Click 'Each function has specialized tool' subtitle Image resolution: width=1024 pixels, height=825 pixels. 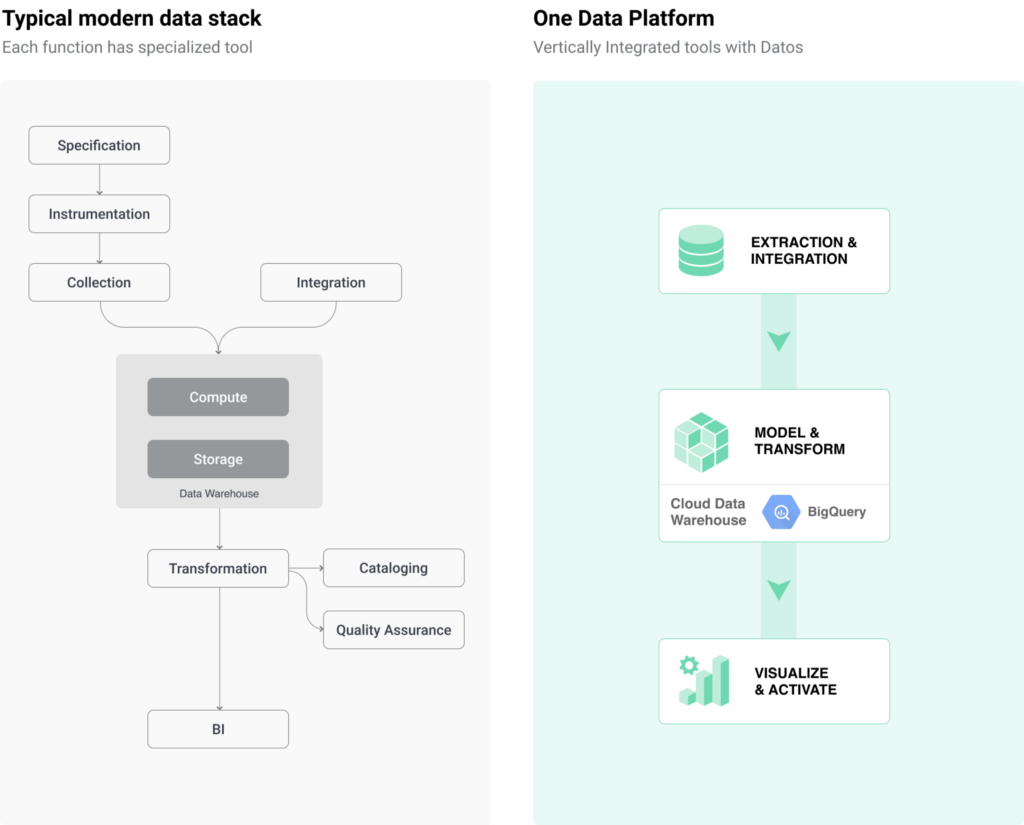(x=127, y=47)
